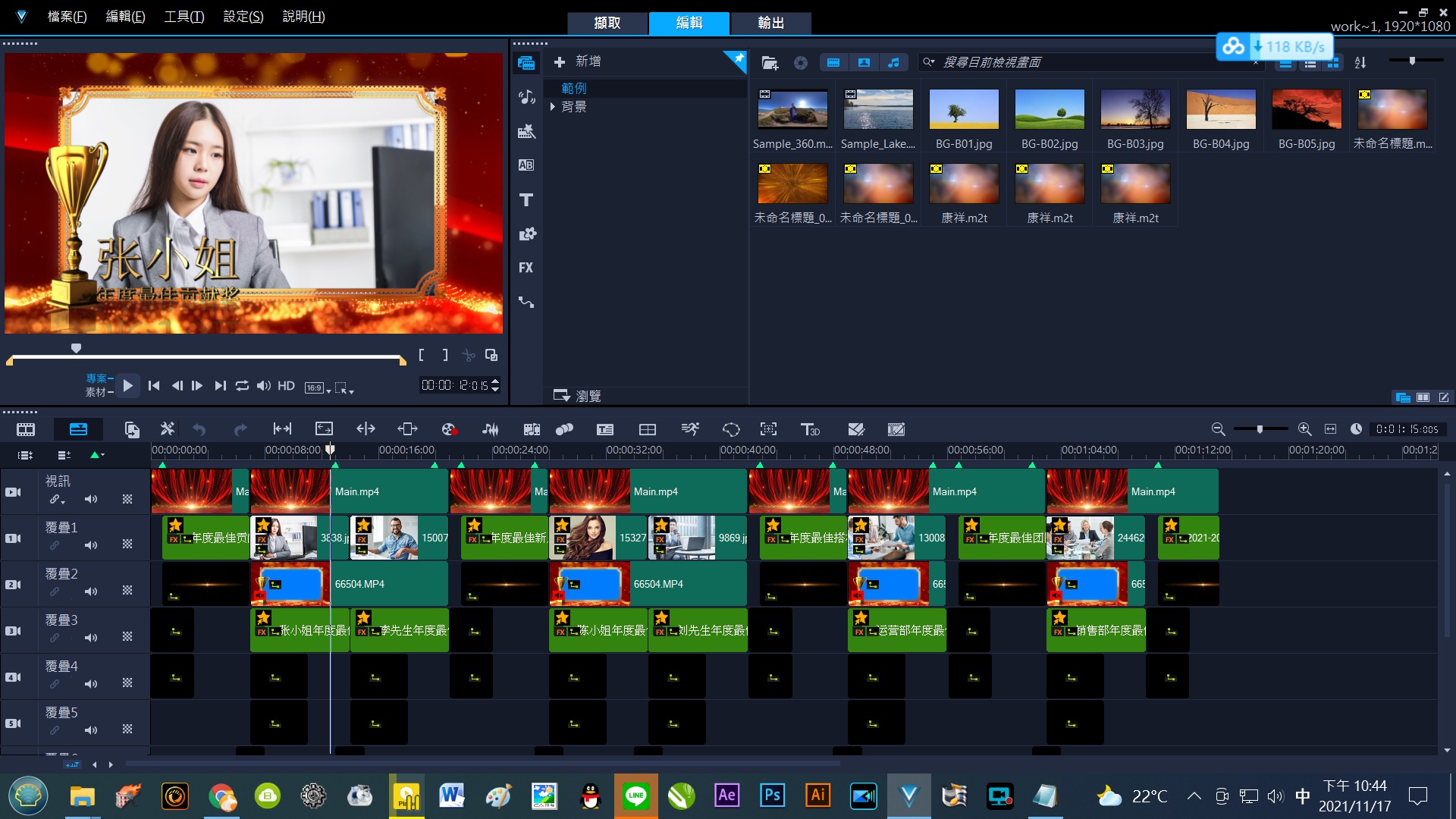Open the Media library panel icon

click(526, 63)
